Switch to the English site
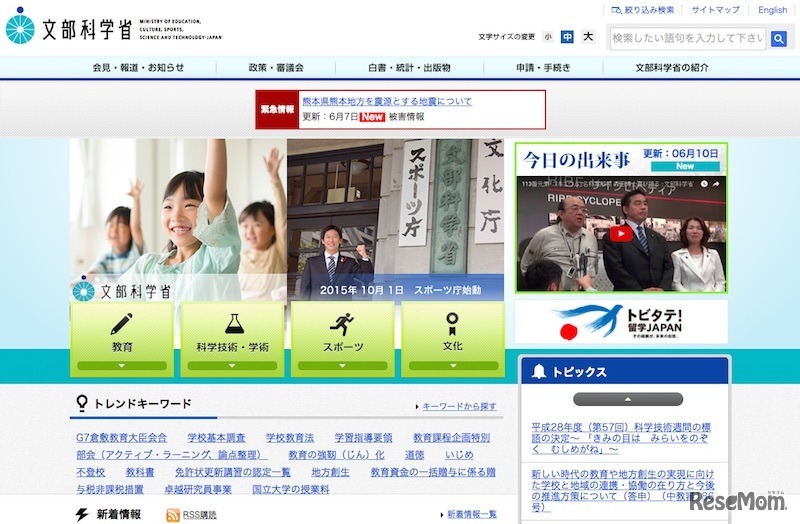Viewport: 800px width, 524px height. pyautogui.click(x=772, y=10)
